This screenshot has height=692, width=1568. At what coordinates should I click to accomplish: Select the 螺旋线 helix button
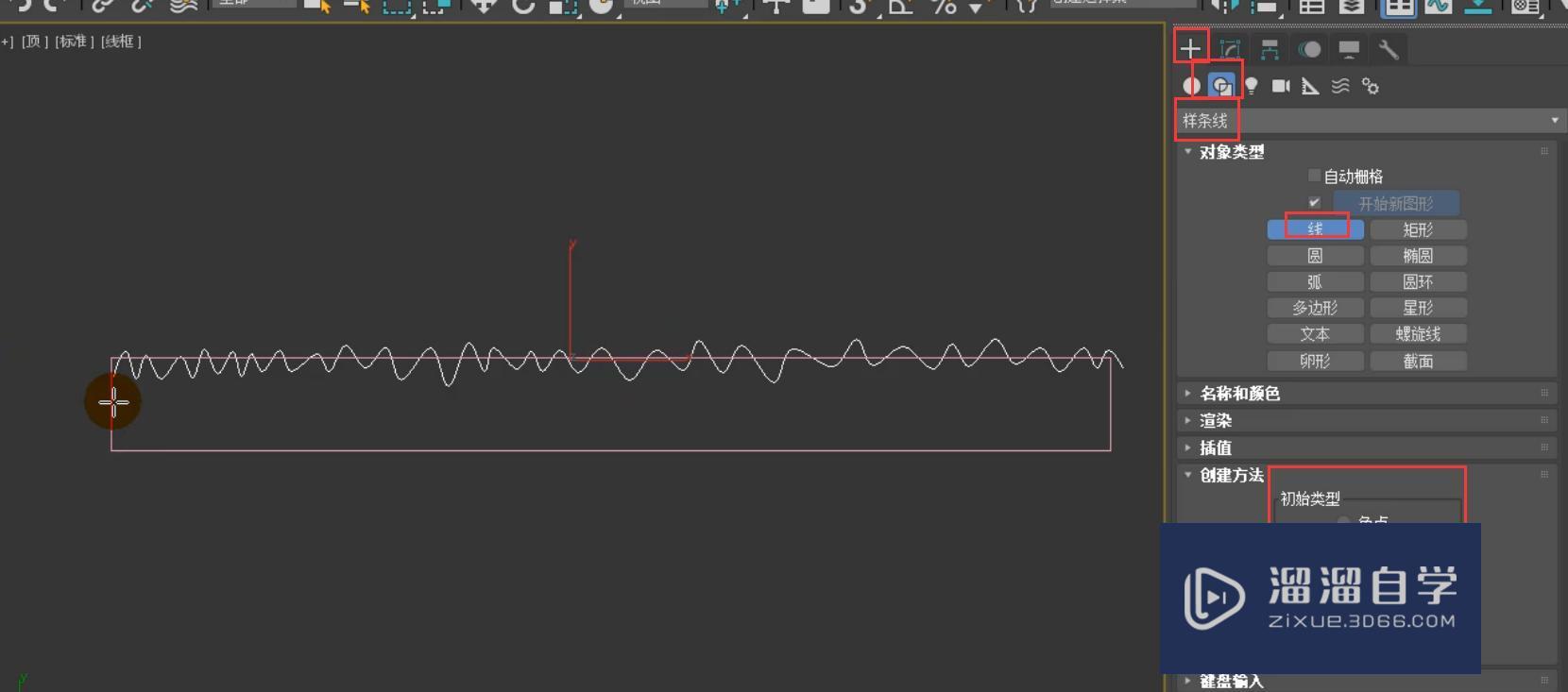1418,334
